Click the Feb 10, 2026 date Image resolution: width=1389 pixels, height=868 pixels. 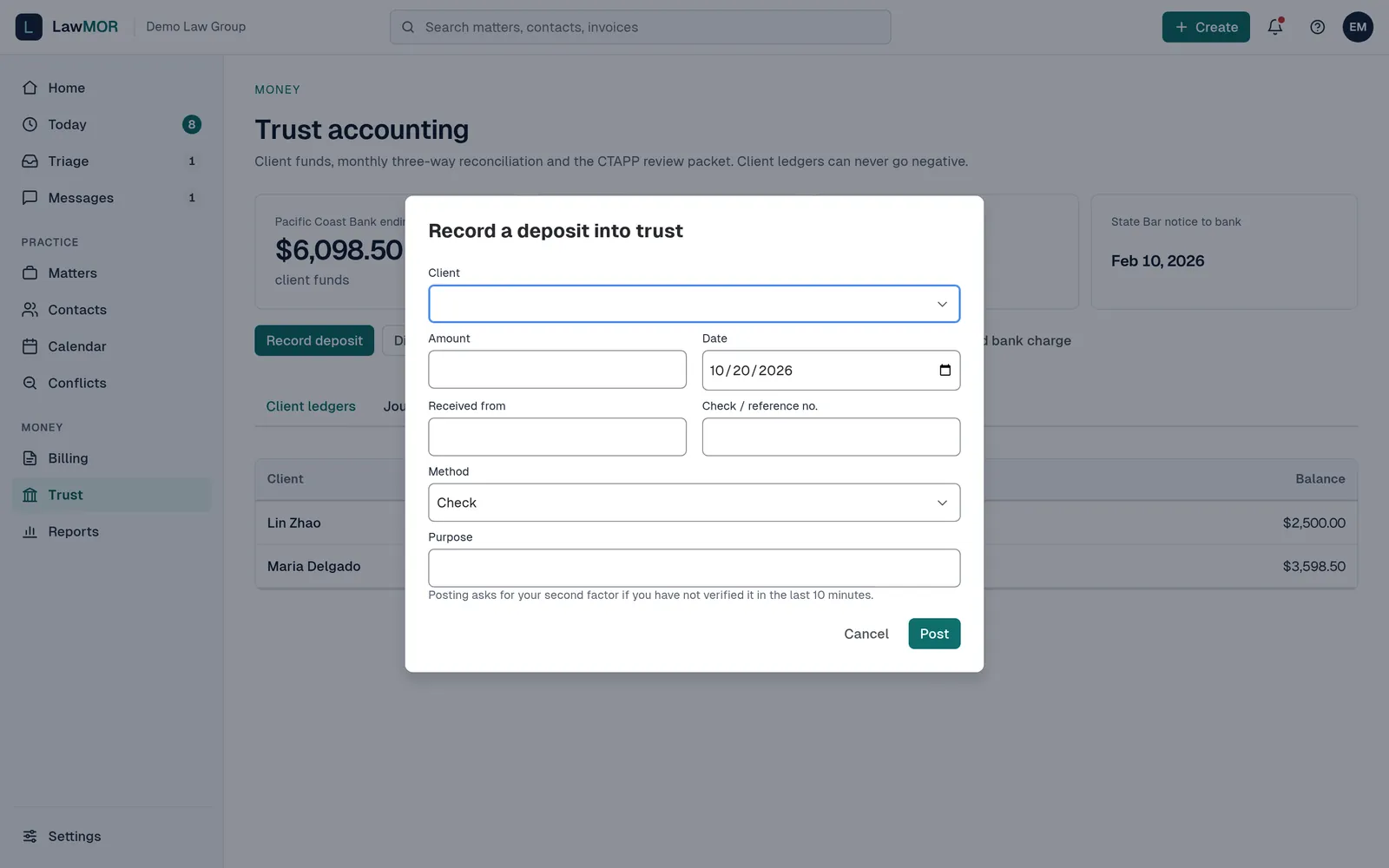pyautogui.click(x=1157, y=260)
